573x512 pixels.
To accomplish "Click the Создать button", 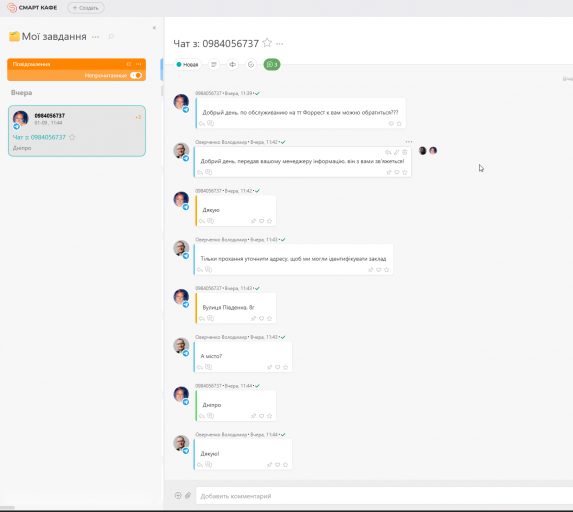I will click(x=86, y=8).
